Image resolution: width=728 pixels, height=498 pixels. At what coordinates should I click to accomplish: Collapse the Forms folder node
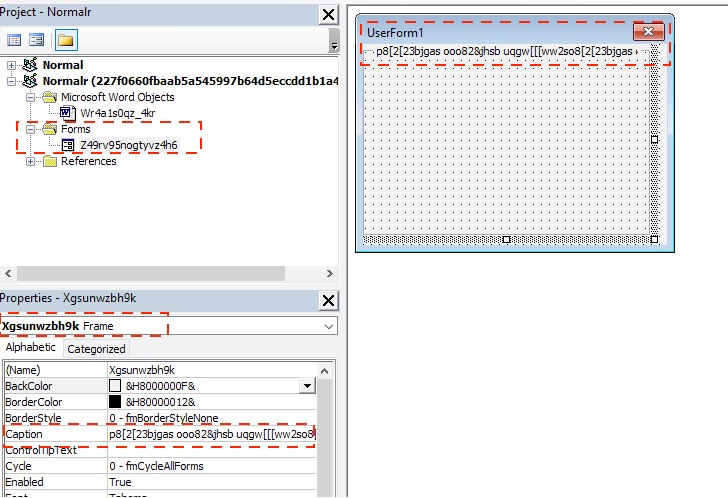point(30,129)
